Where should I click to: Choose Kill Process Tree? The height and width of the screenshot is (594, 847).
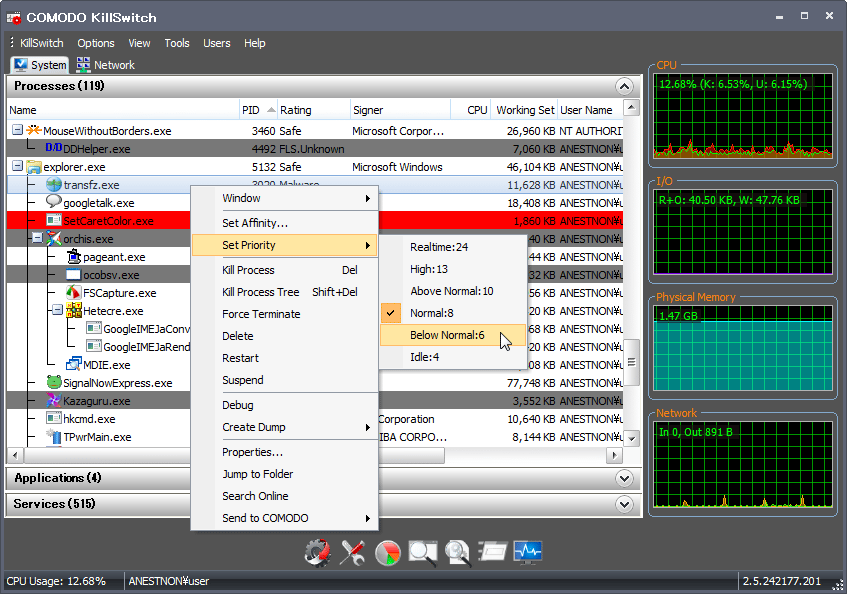click(284, 292)
